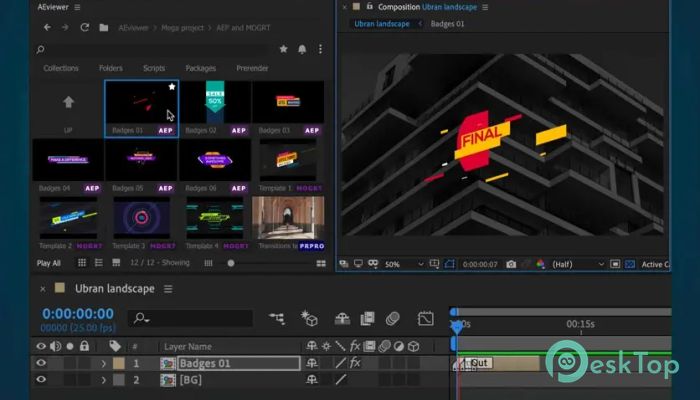Enable motion blur for the timeline
Screen dimensions: 700x400
(393, 318)
